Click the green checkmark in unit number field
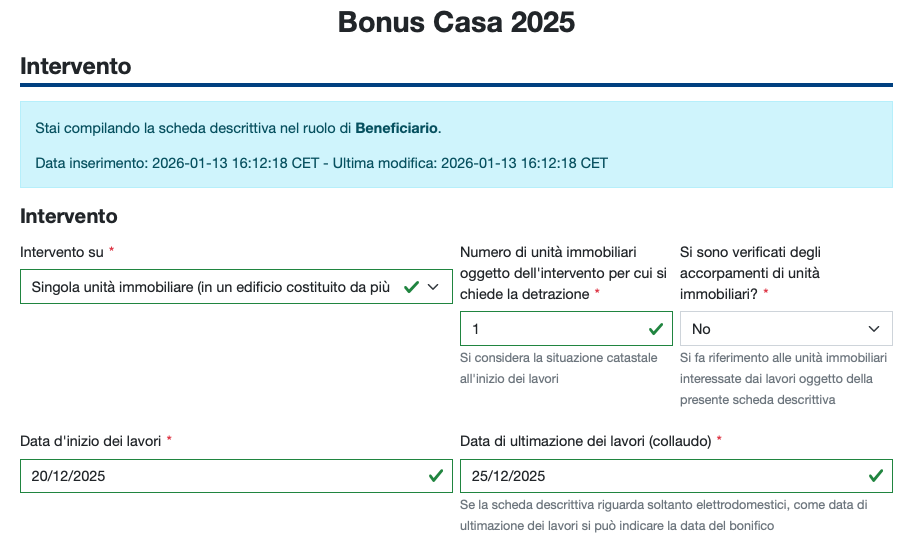This screenshot has height=539, width=897. tap(656, 329)
